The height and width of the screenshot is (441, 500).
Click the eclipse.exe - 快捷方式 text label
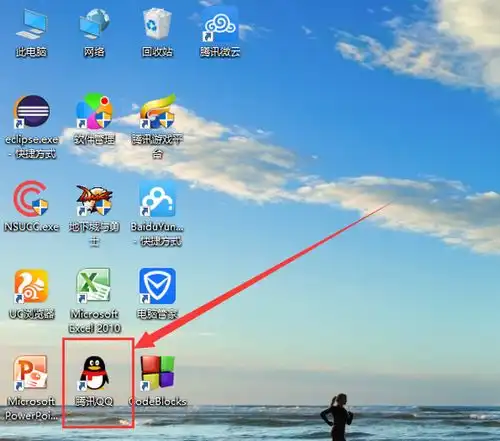32,147
